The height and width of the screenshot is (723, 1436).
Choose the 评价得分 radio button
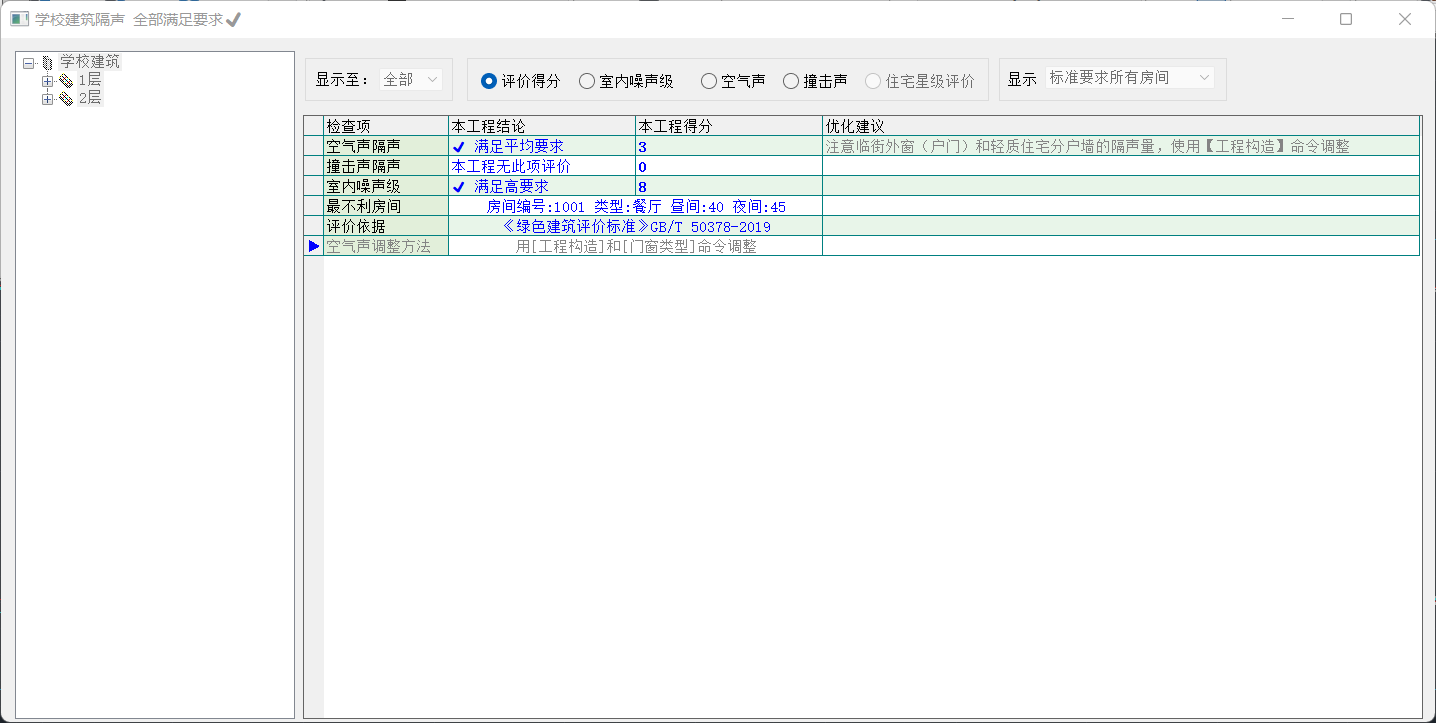point(489,81)
